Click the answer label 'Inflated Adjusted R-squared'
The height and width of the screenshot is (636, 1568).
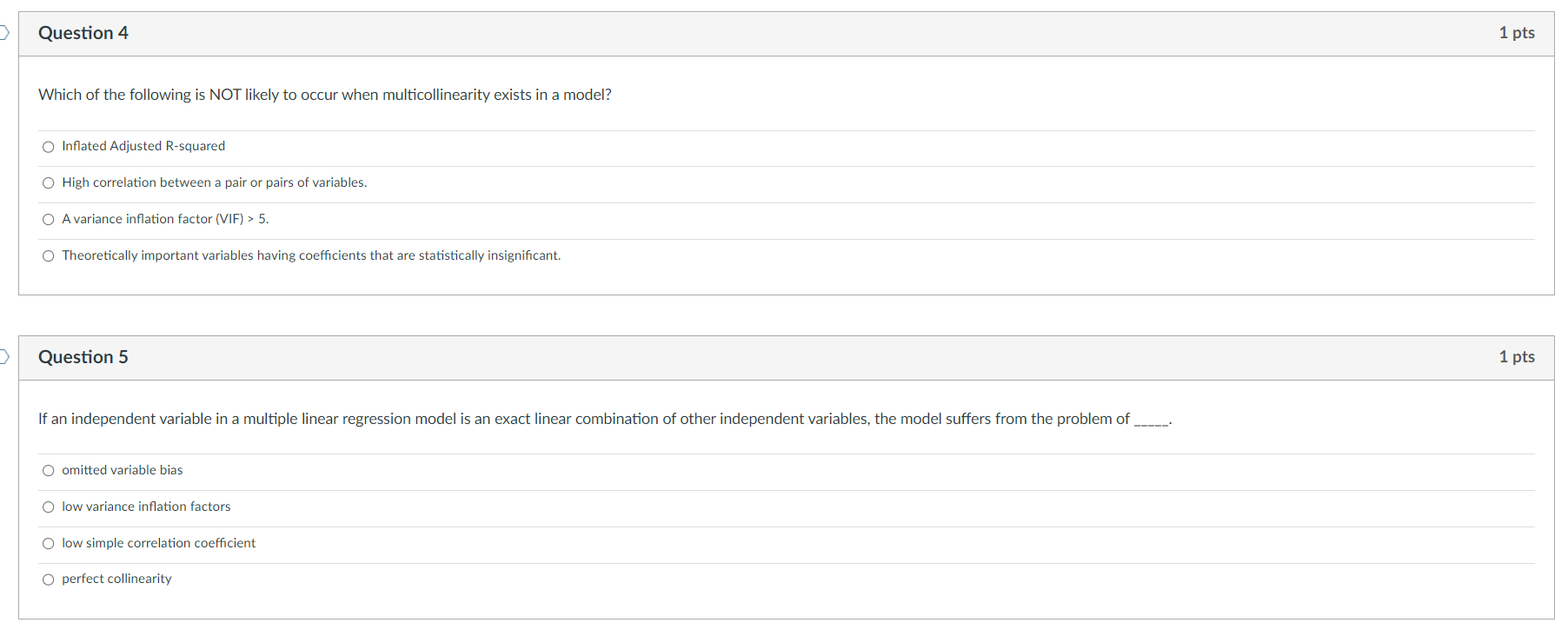[143, 146]
